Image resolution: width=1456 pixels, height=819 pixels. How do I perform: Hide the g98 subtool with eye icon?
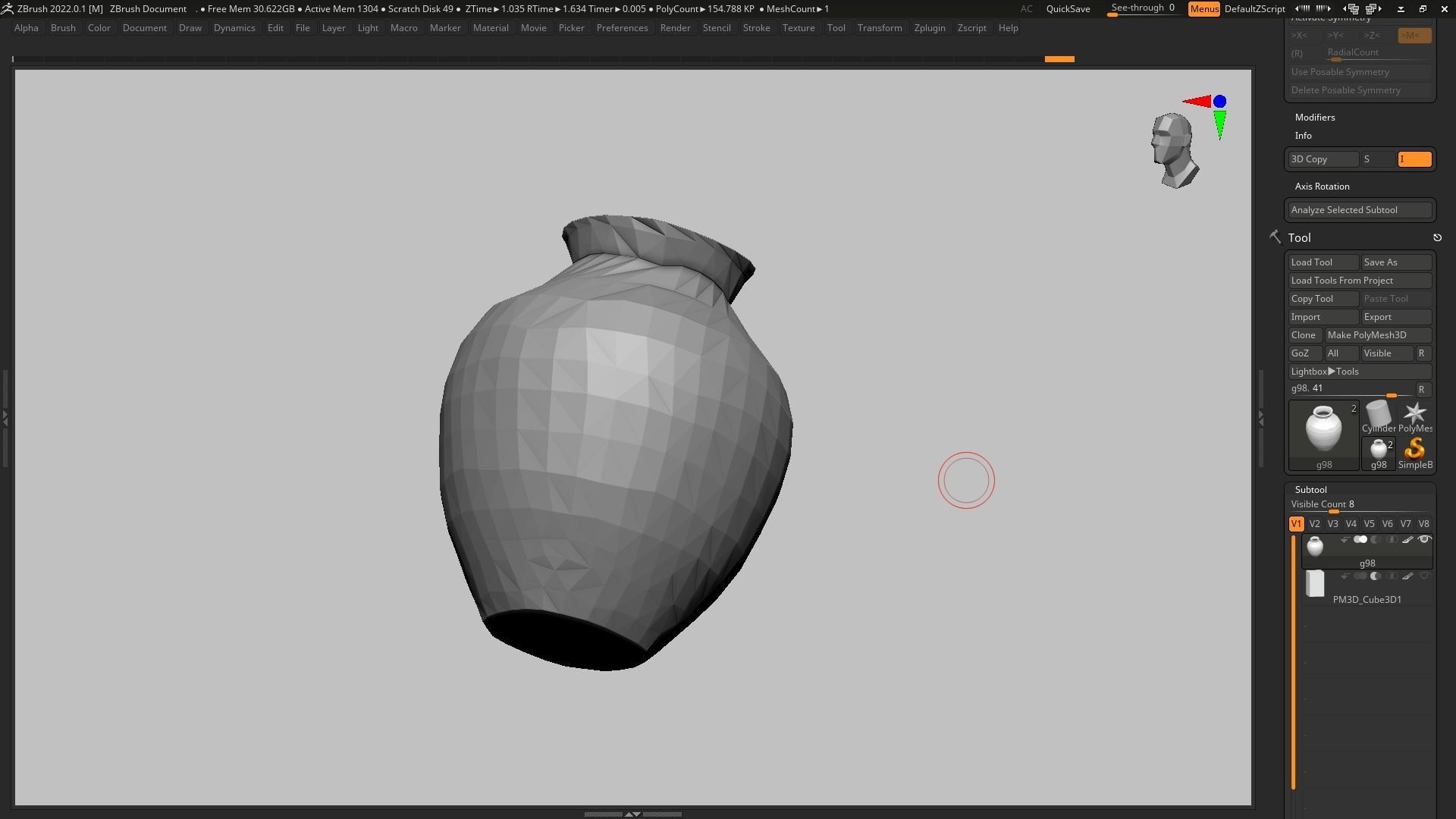coord(1424,540)
